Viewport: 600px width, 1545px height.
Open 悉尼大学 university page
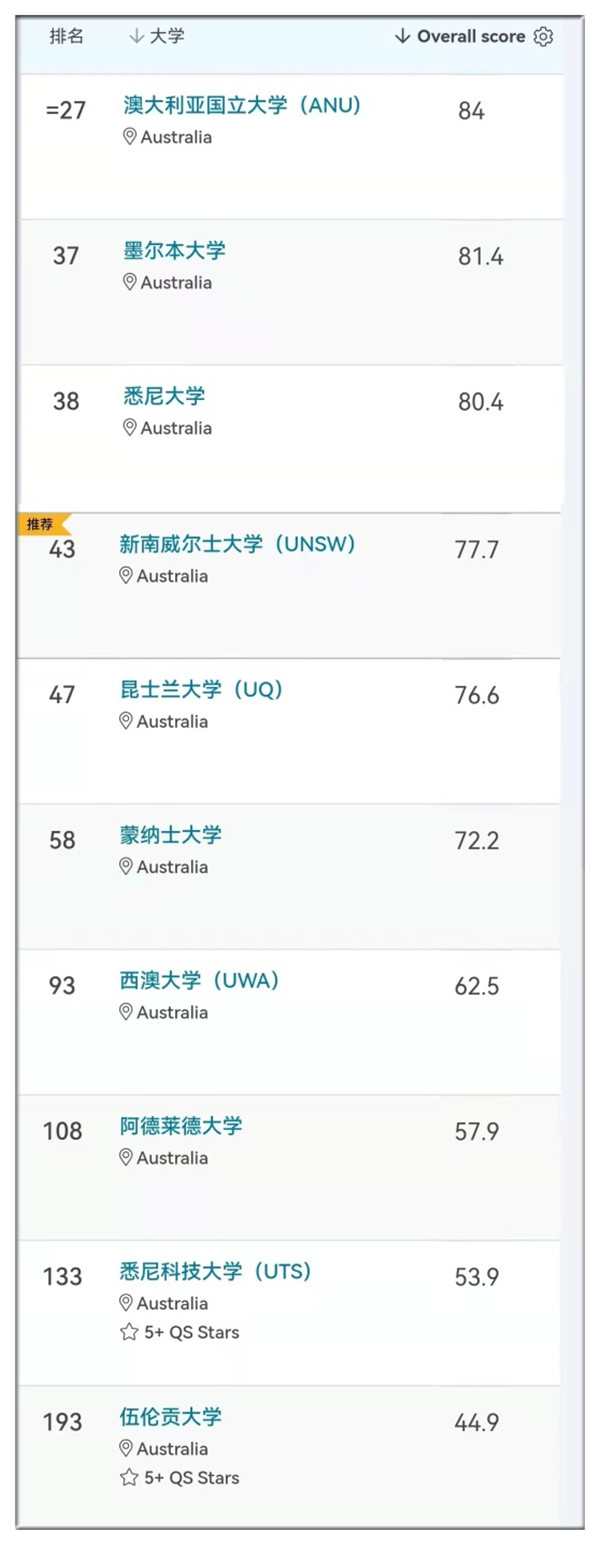(x=164, y=396)
